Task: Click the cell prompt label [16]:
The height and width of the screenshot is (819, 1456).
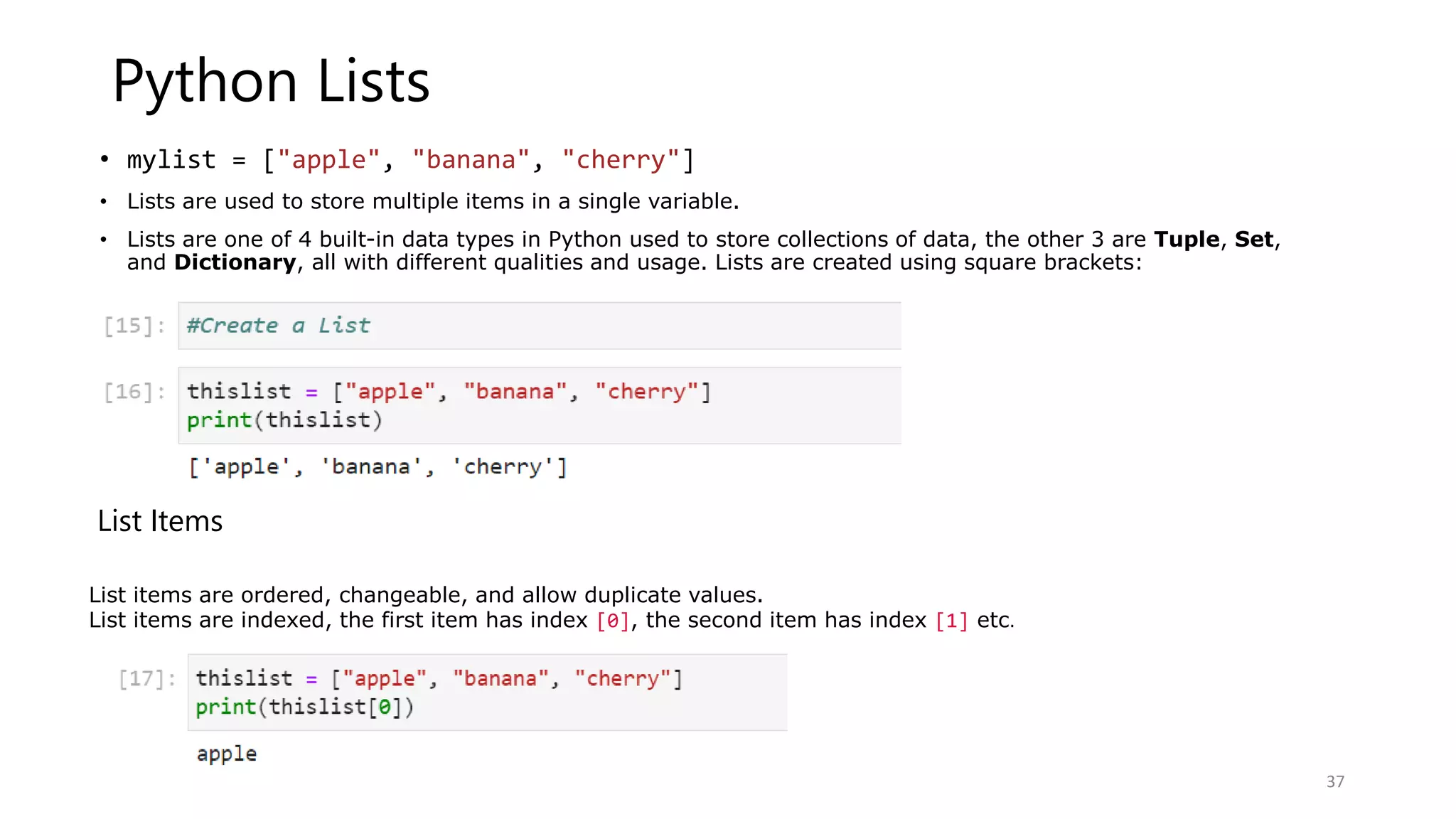Action: 135,392
